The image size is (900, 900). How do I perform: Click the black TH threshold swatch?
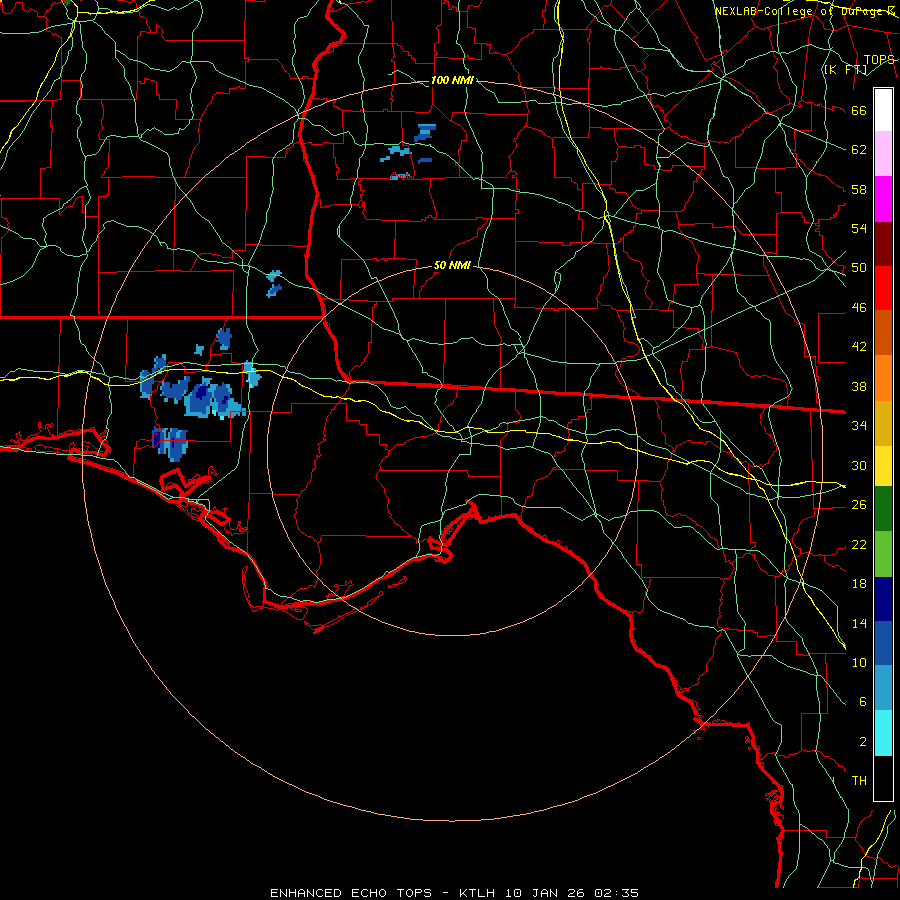[x=883, y=778]
